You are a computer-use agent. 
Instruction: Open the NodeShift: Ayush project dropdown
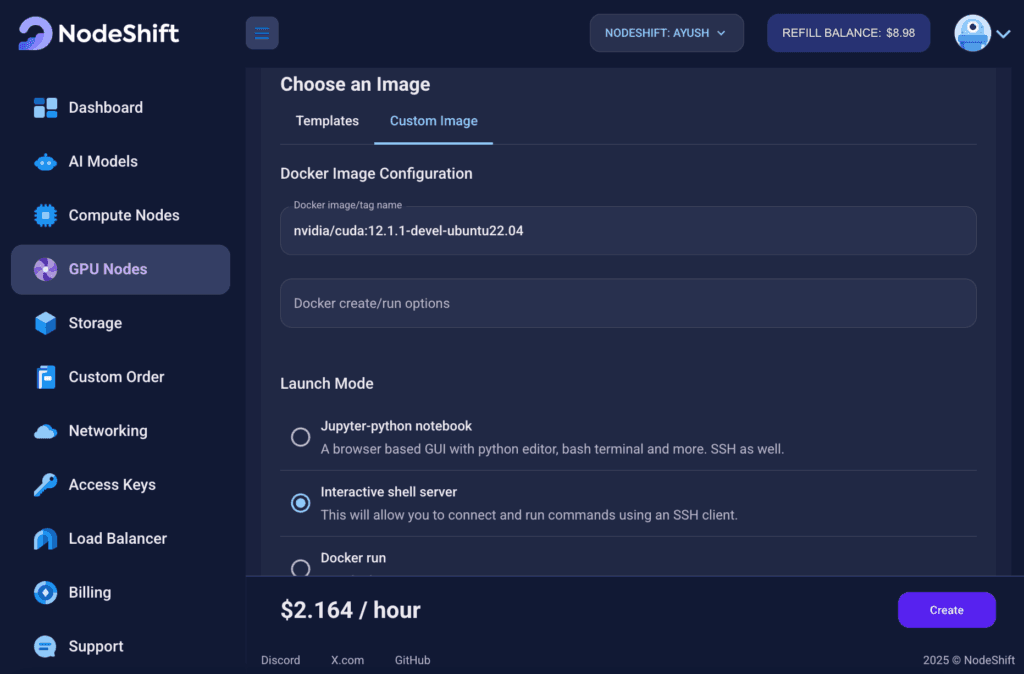pyautogui.click(x=666, y=33)
